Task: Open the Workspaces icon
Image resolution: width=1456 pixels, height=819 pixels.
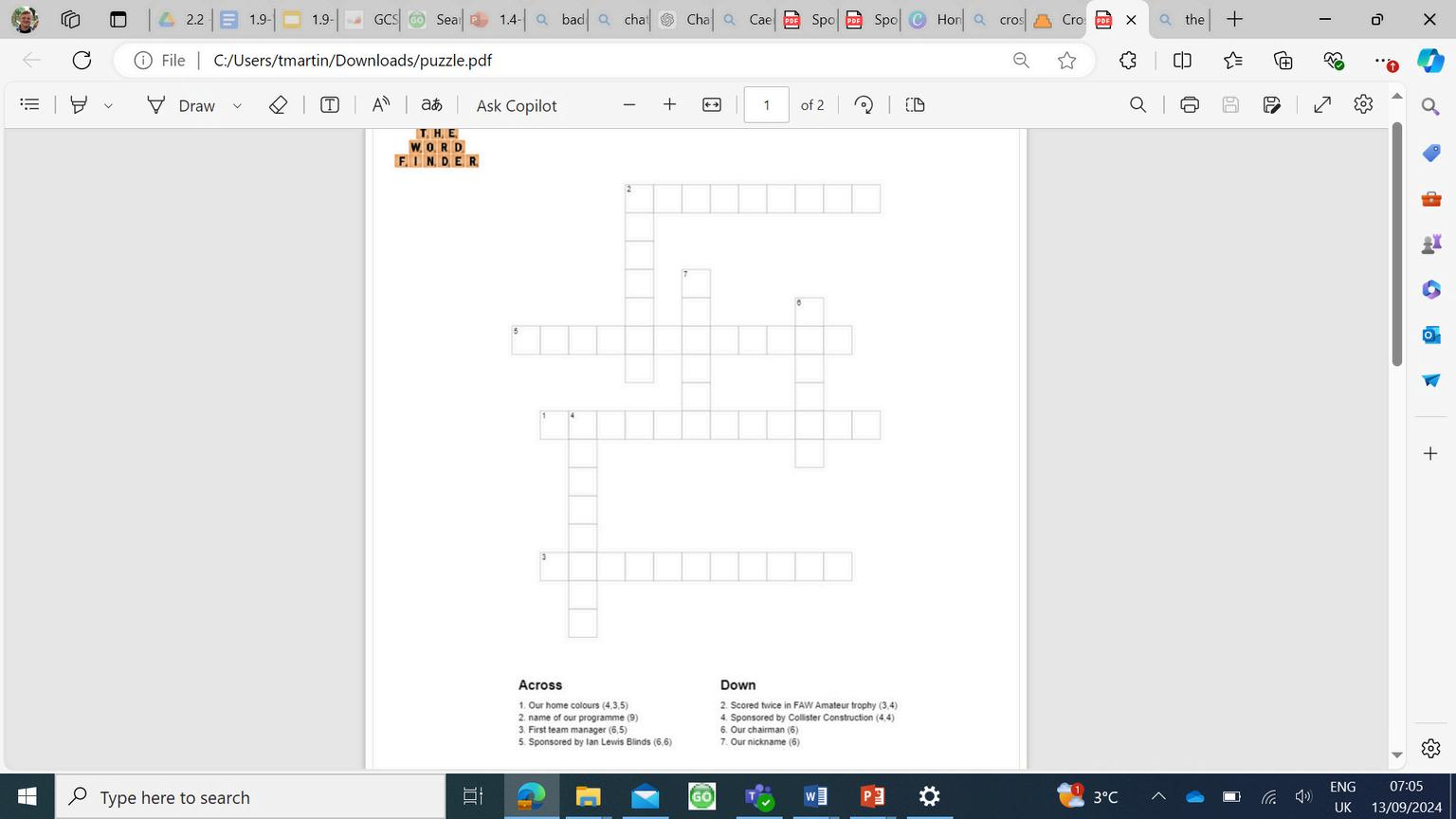Action: 70,19
